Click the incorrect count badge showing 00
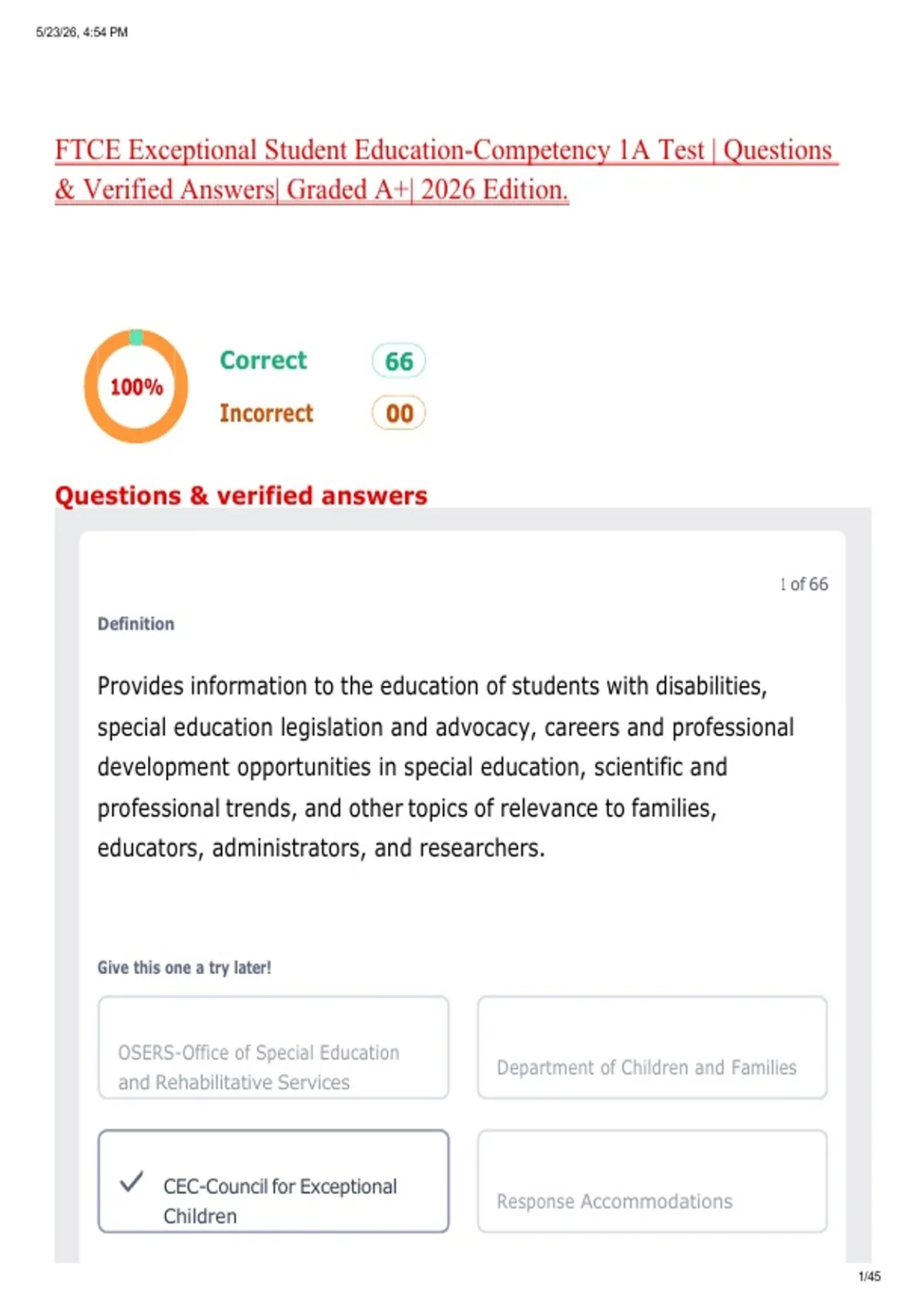Image resolution: width=924 pixels, height=1309 pixels. click(x=399, y=413)
